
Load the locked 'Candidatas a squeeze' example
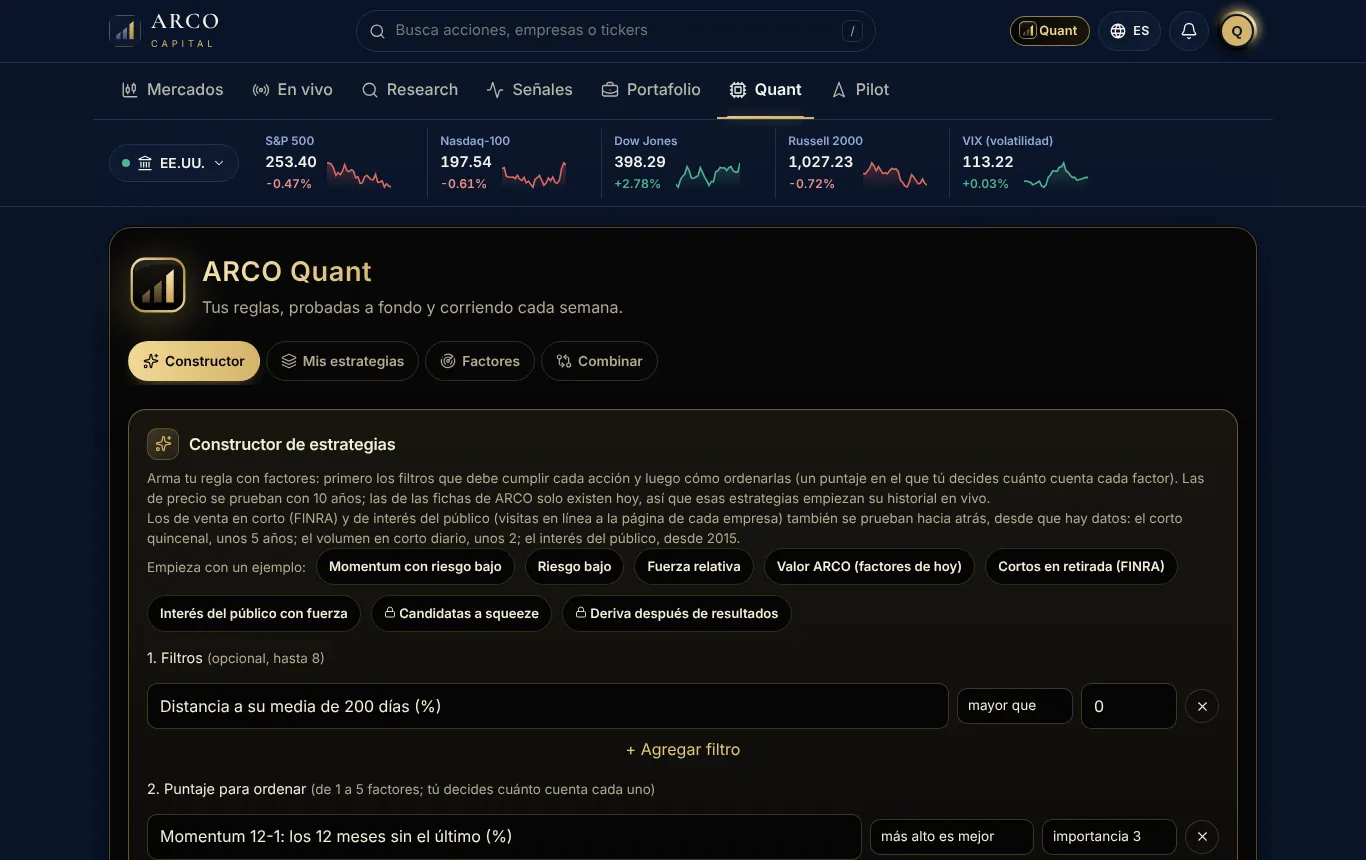click(461, 613)
